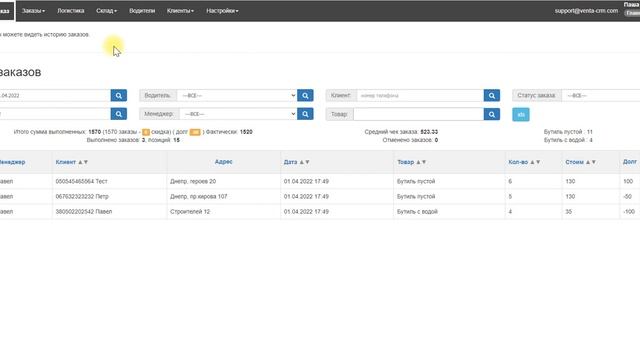Focus the Товар input field
640x360 pixels.
(x=418, y=114)
